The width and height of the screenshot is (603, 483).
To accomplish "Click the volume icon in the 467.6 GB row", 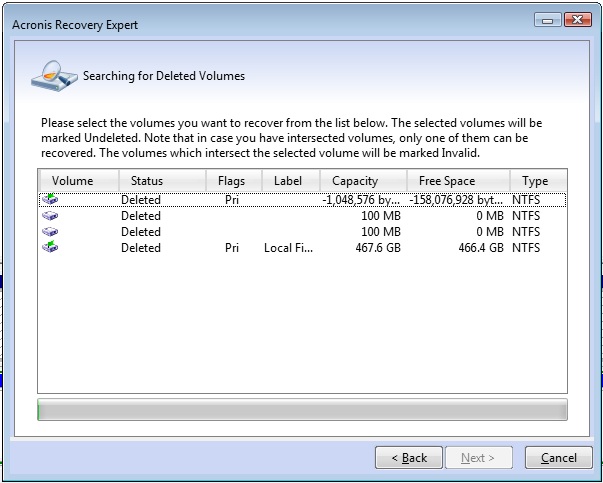I will (x=50, y=246).
